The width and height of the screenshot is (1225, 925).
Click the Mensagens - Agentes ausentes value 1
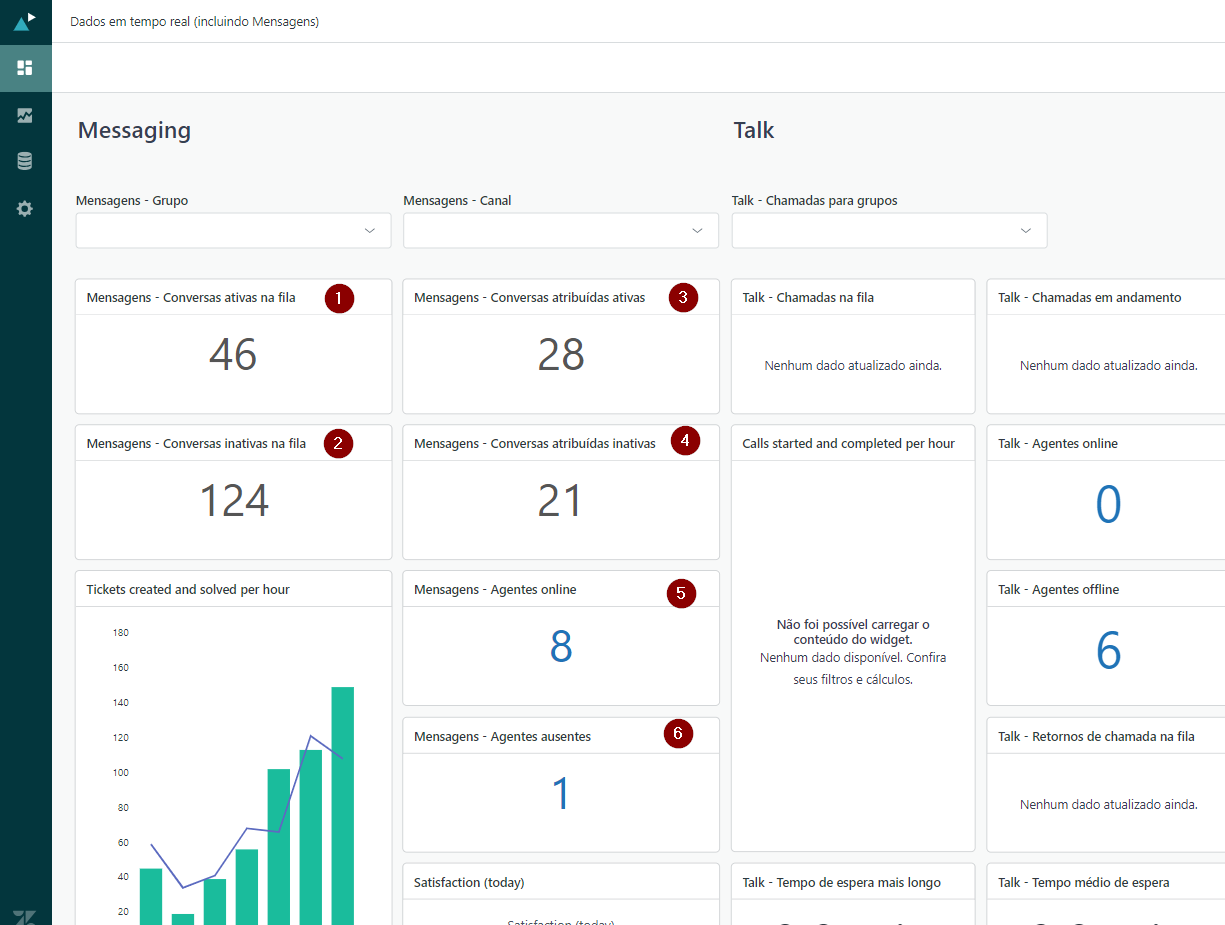(561, 794)
